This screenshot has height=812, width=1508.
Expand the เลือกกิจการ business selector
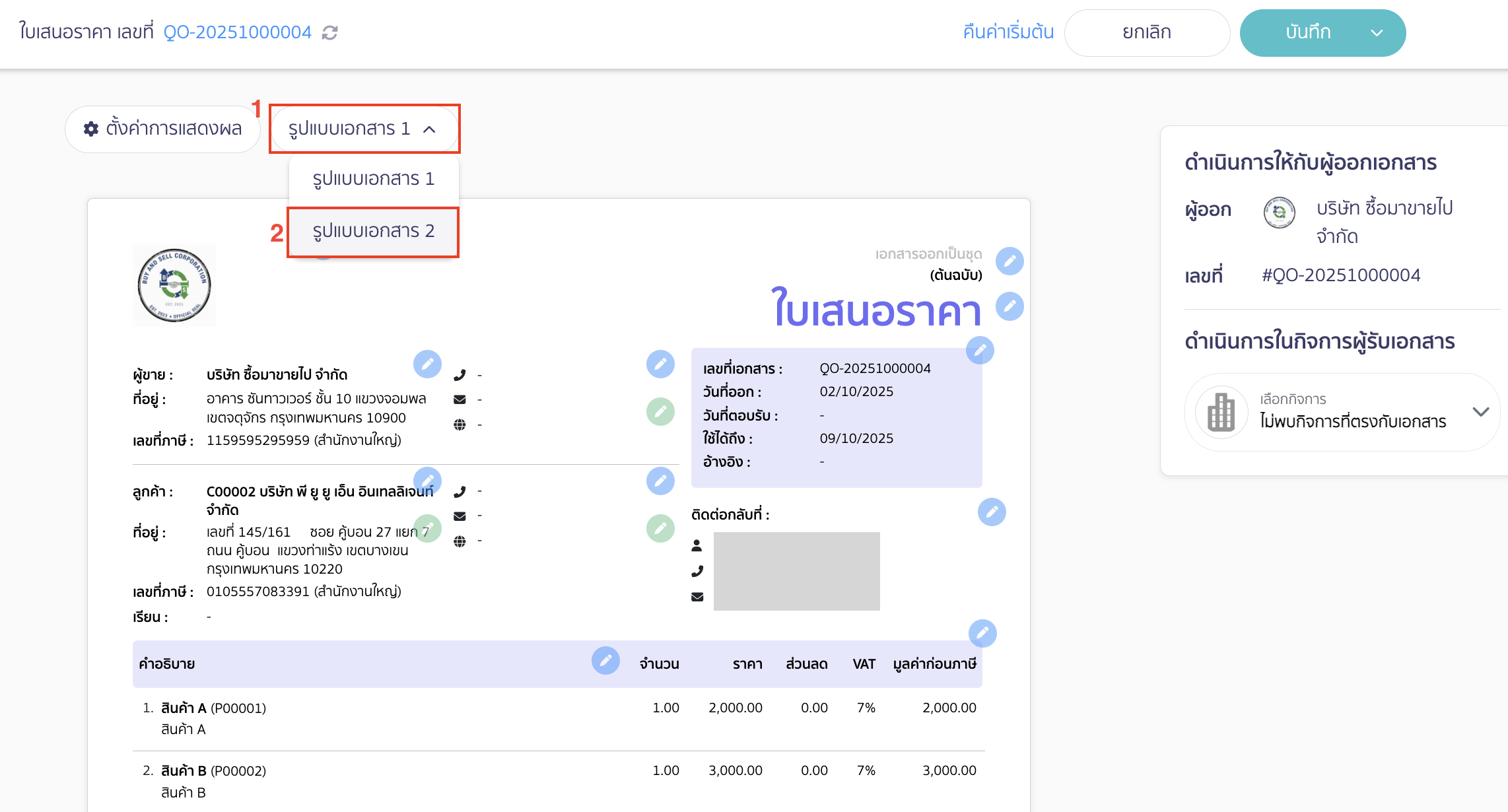pos(1480,411)
